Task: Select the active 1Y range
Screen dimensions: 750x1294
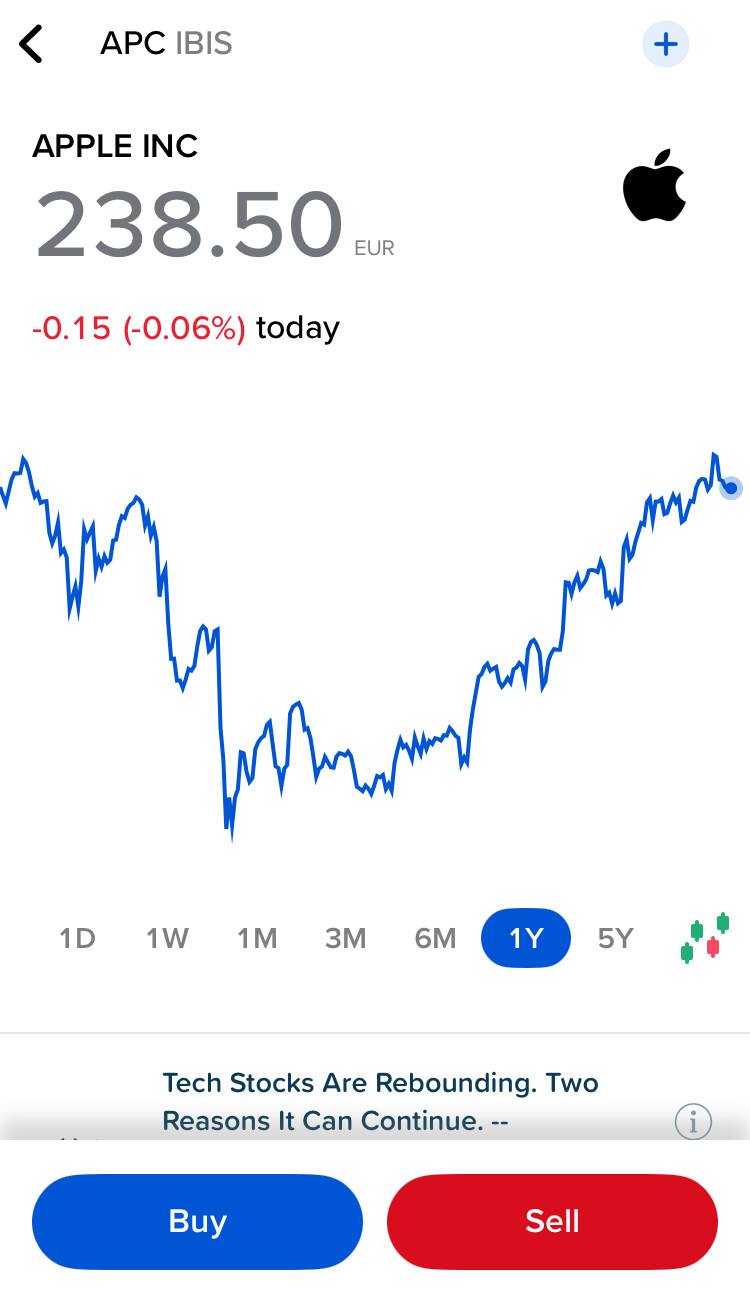Action: tap(526, 939)
